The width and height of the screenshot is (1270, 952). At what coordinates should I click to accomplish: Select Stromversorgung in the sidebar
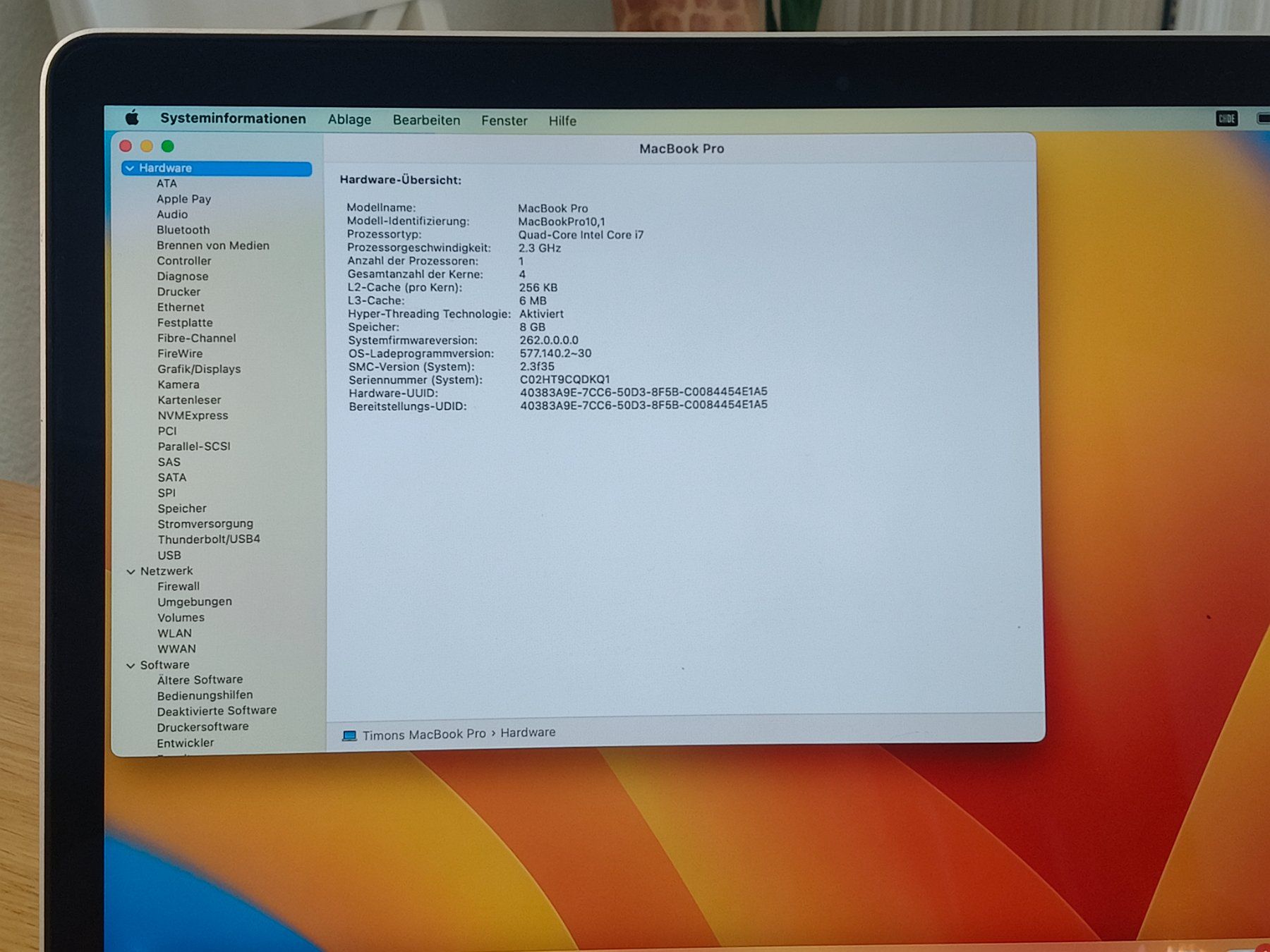click(x=205, y=524)
